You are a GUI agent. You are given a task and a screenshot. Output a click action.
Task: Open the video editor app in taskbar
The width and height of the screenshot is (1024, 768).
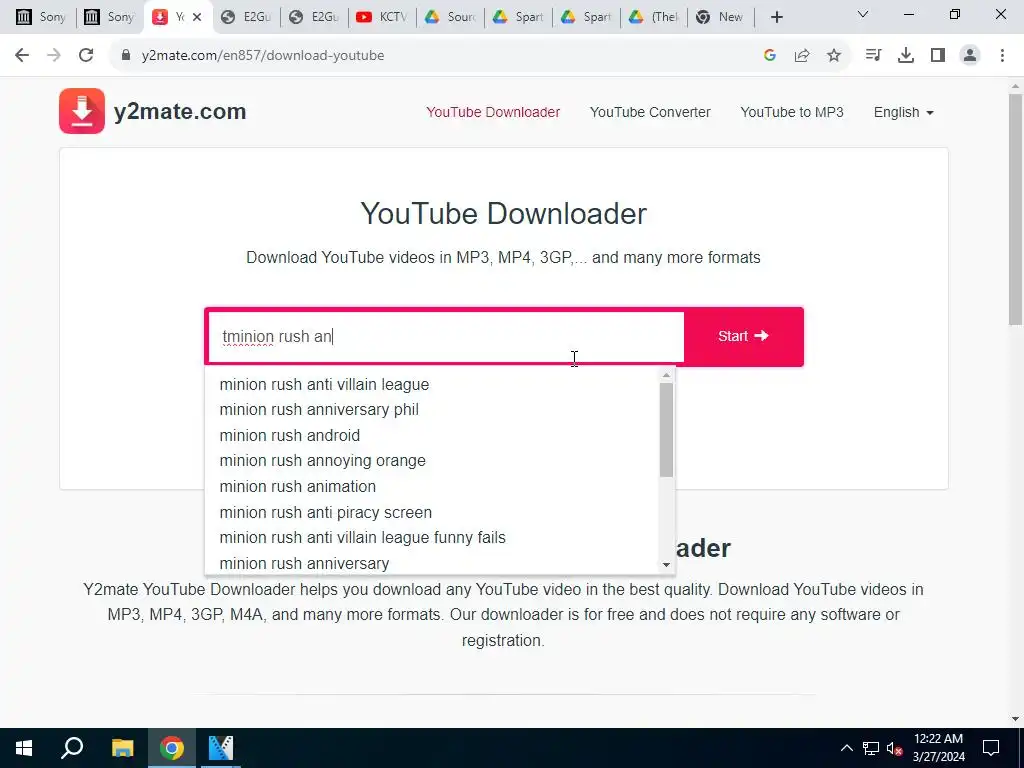pyautogui.click(x=221, y=748)
